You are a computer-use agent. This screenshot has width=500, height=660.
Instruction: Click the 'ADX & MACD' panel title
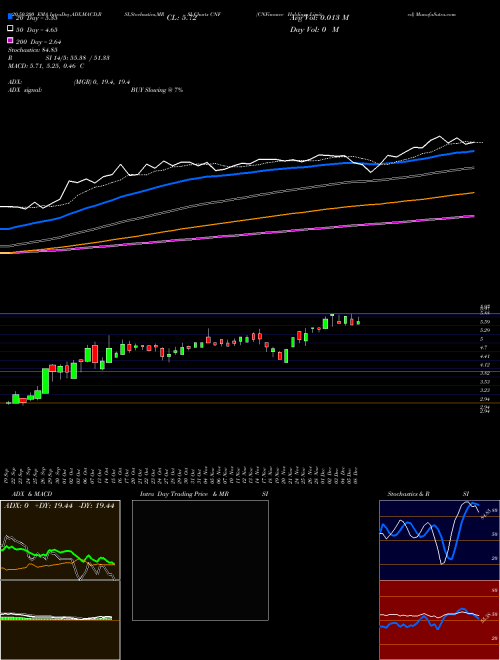(x=32, y=494)
